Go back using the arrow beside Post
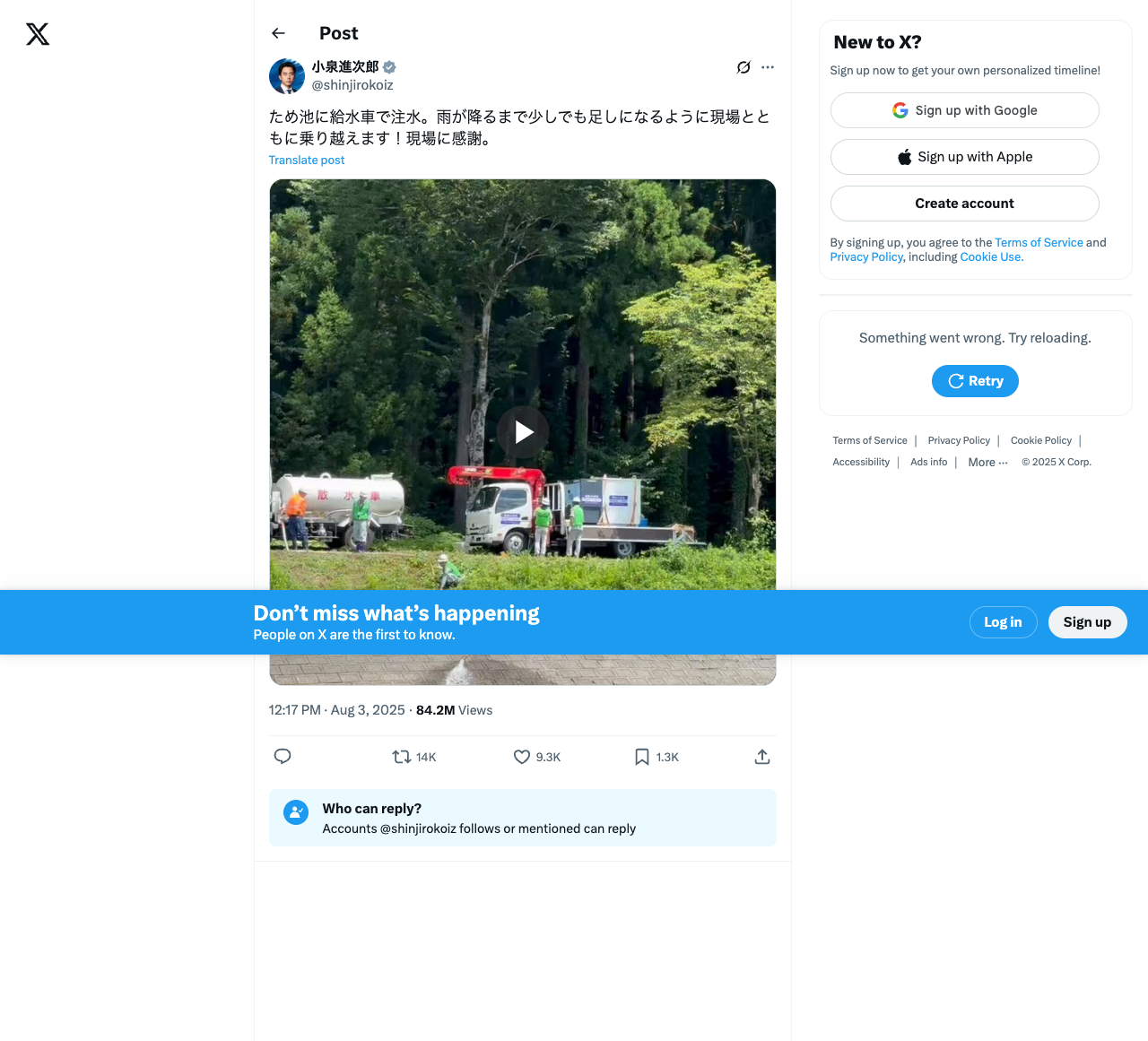This screenshot has height=1041, width=1148. (278, 33)
